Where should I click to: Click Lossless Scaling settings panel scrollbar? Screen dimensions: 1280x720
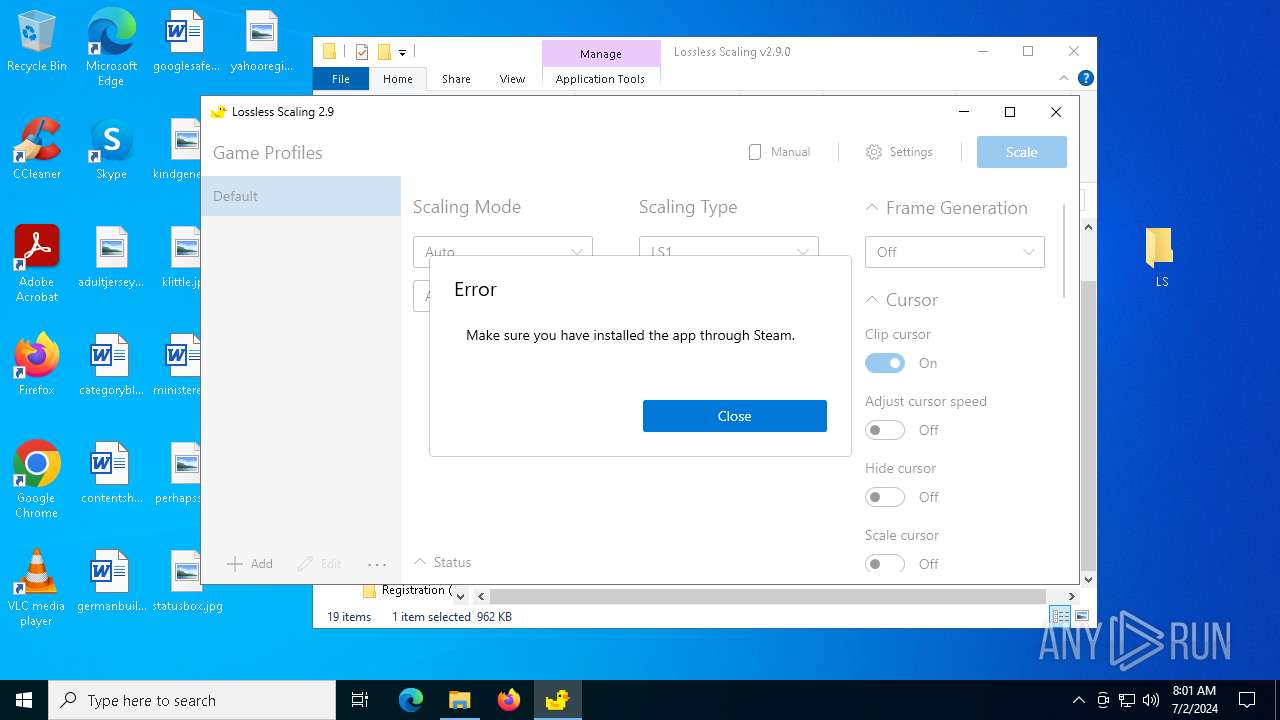coord(1064,250)
